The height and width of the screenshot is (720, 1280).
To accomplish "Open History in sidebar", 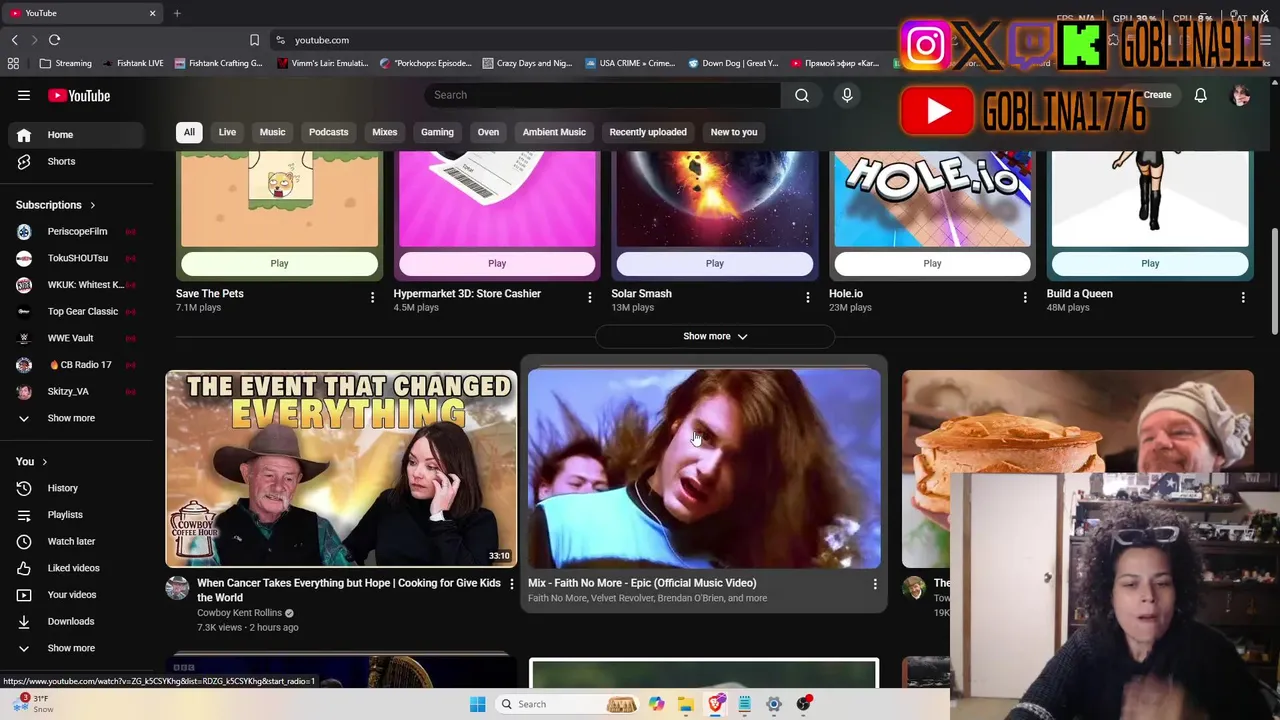I will 76,488.
